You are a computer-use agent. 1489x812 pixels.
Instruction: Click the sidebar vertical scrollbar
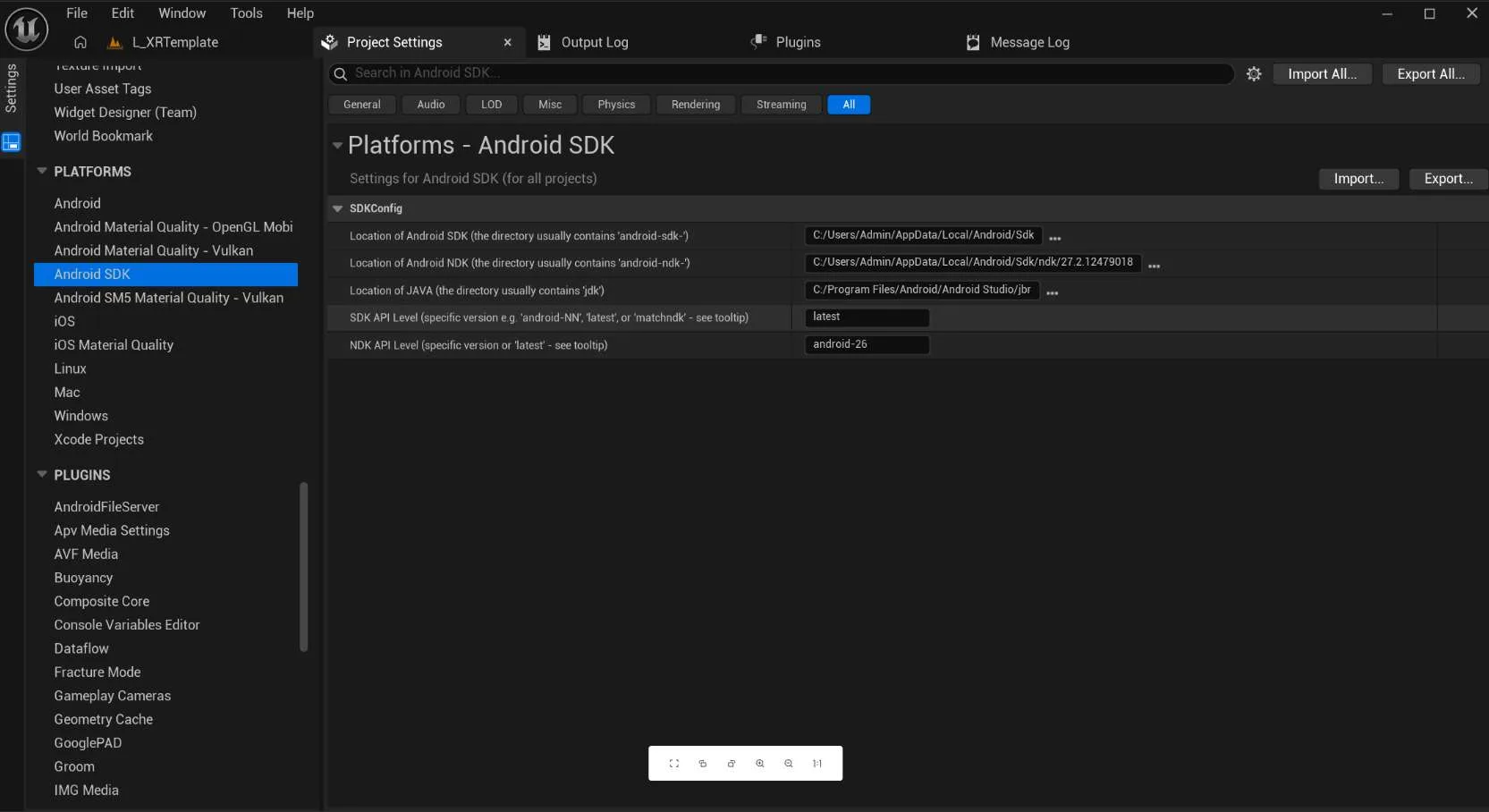click(x=304, y=567)
